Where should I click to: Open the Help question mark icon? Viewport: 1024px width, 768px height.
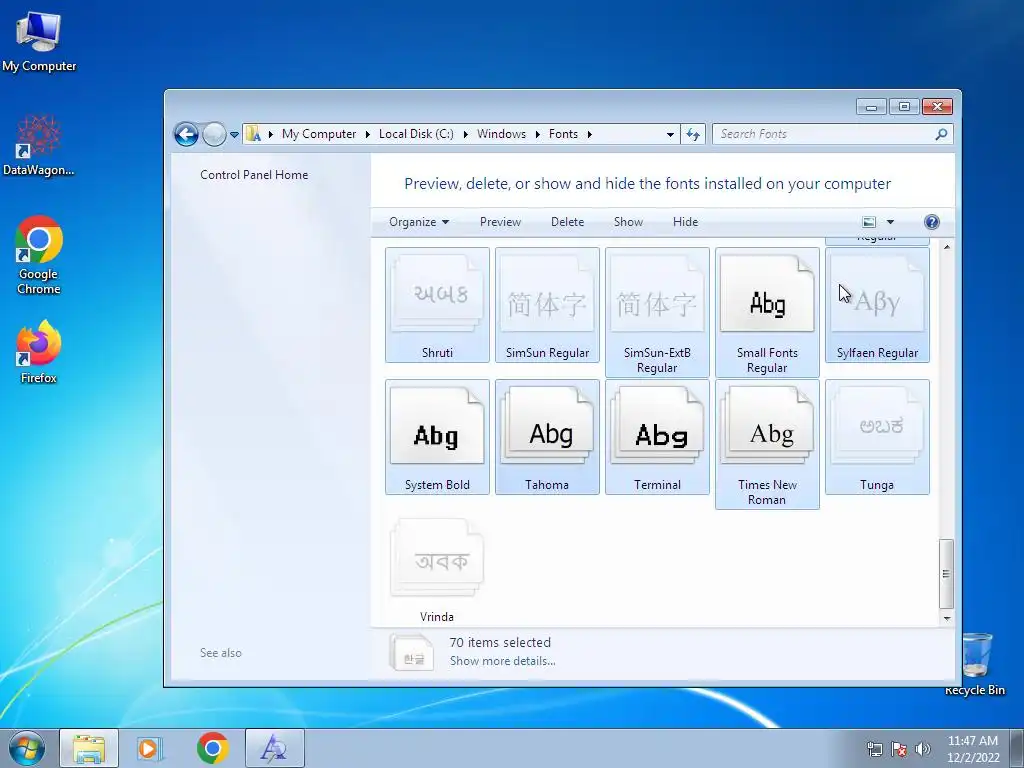point(932,222)
